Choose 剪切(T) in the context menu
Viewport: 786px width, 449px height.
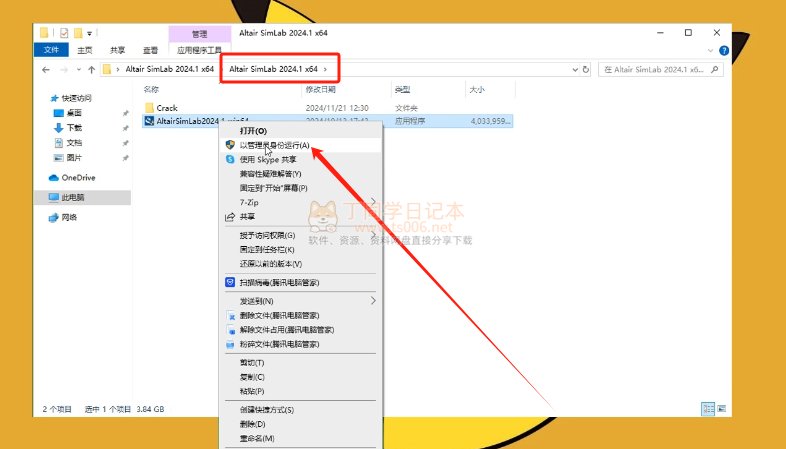tap(301, 363)
